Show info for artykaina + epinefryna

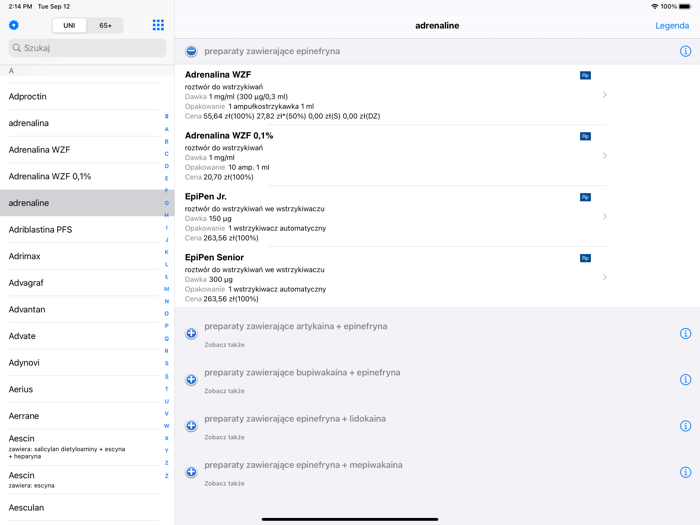click(x=685, y=333)
